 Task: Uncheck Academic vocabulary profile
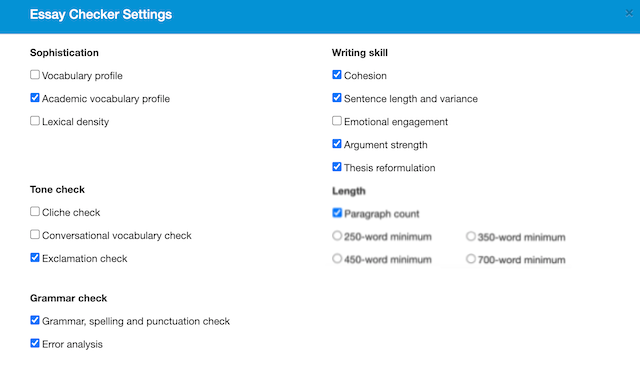(35, 98)
